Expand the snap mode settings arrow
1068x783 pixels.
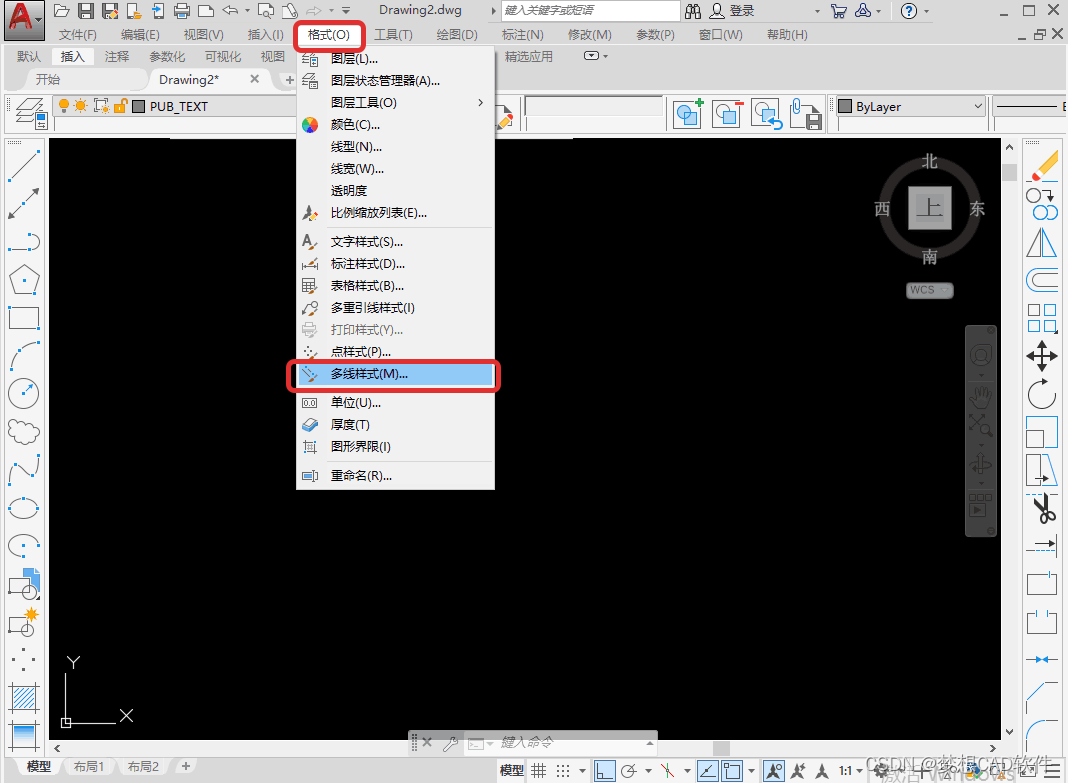(x=582, y=771)
